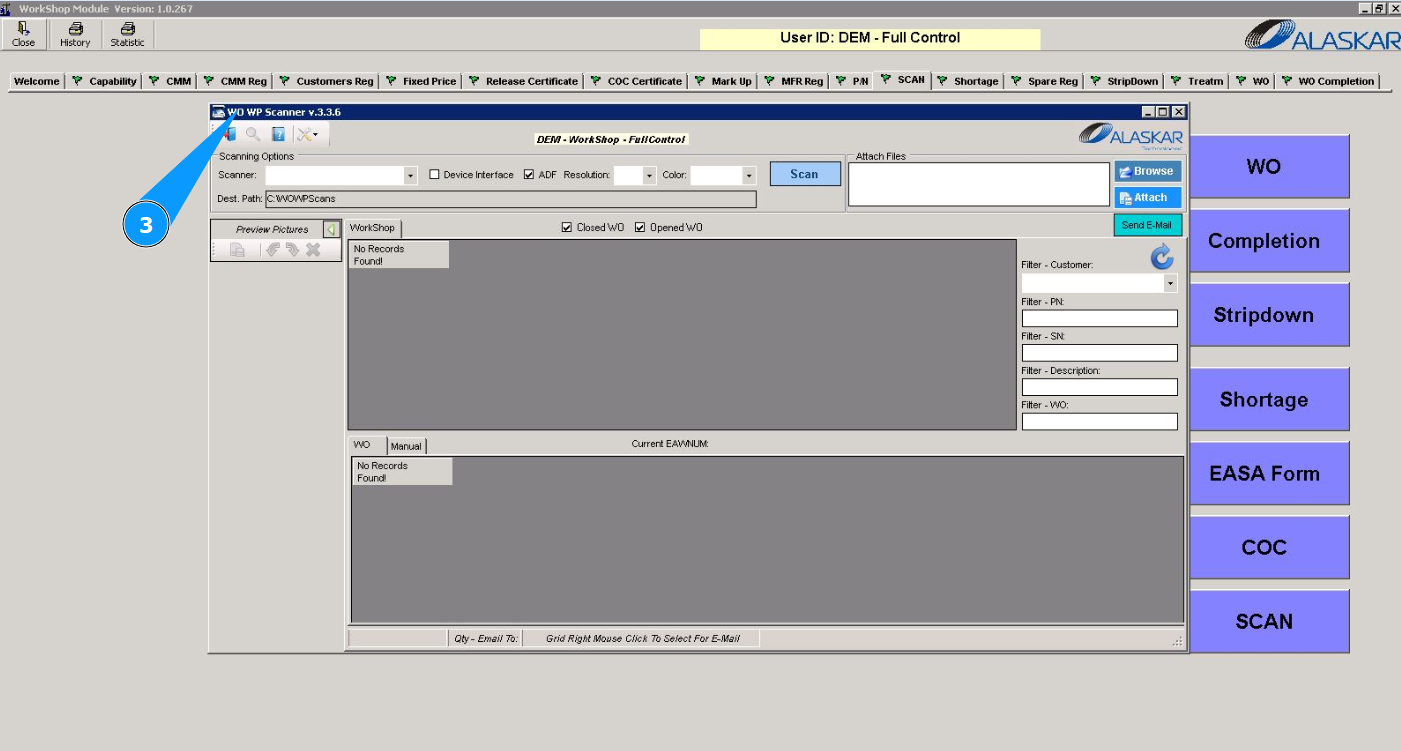This screenshot has height=751, width=1401.
Task: Click the WO WP Scanner window title icon
Action: tap(219, 112)
